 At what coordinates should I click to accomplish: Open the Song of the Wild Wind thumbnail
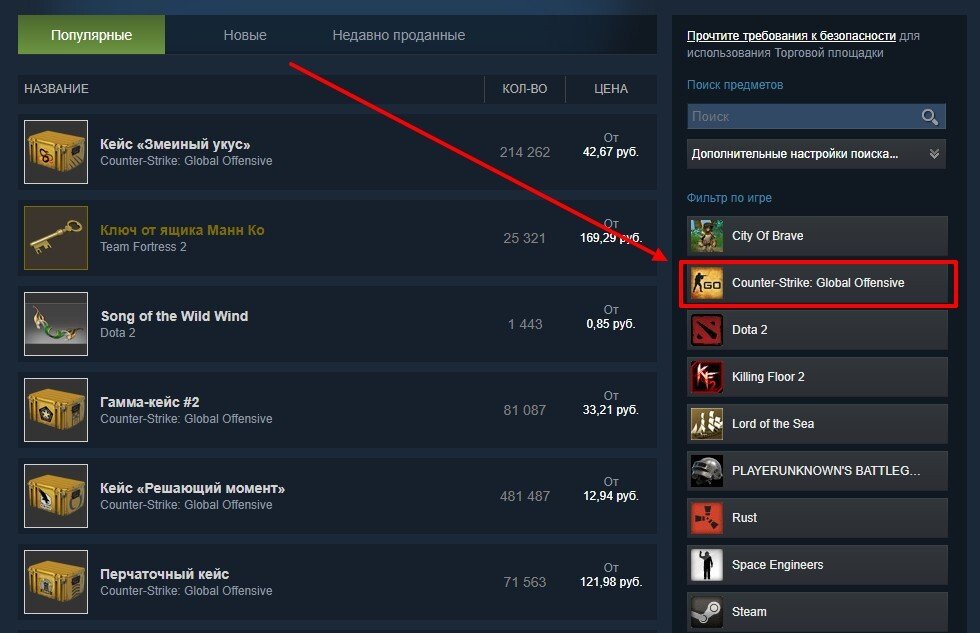(x=56, y=324)
